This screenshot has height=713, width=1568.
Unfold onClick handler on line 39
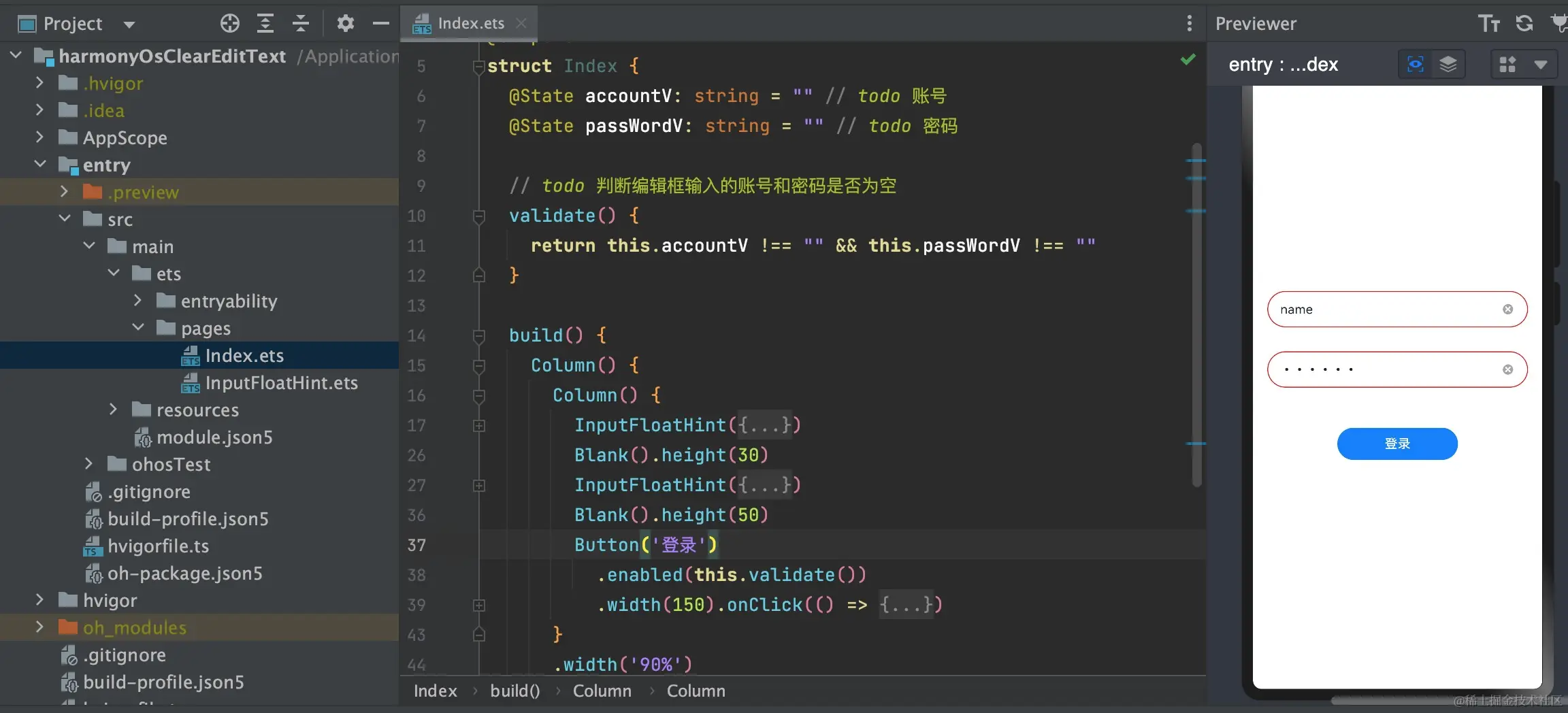click(x=478, y=606)
